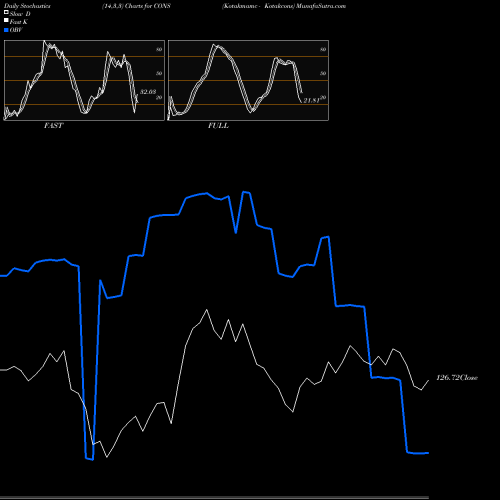The height and width of the screenshot is (500, 500).
Task: Click '(14,3,3) Charts for CONS' heading
Action: 136,6
